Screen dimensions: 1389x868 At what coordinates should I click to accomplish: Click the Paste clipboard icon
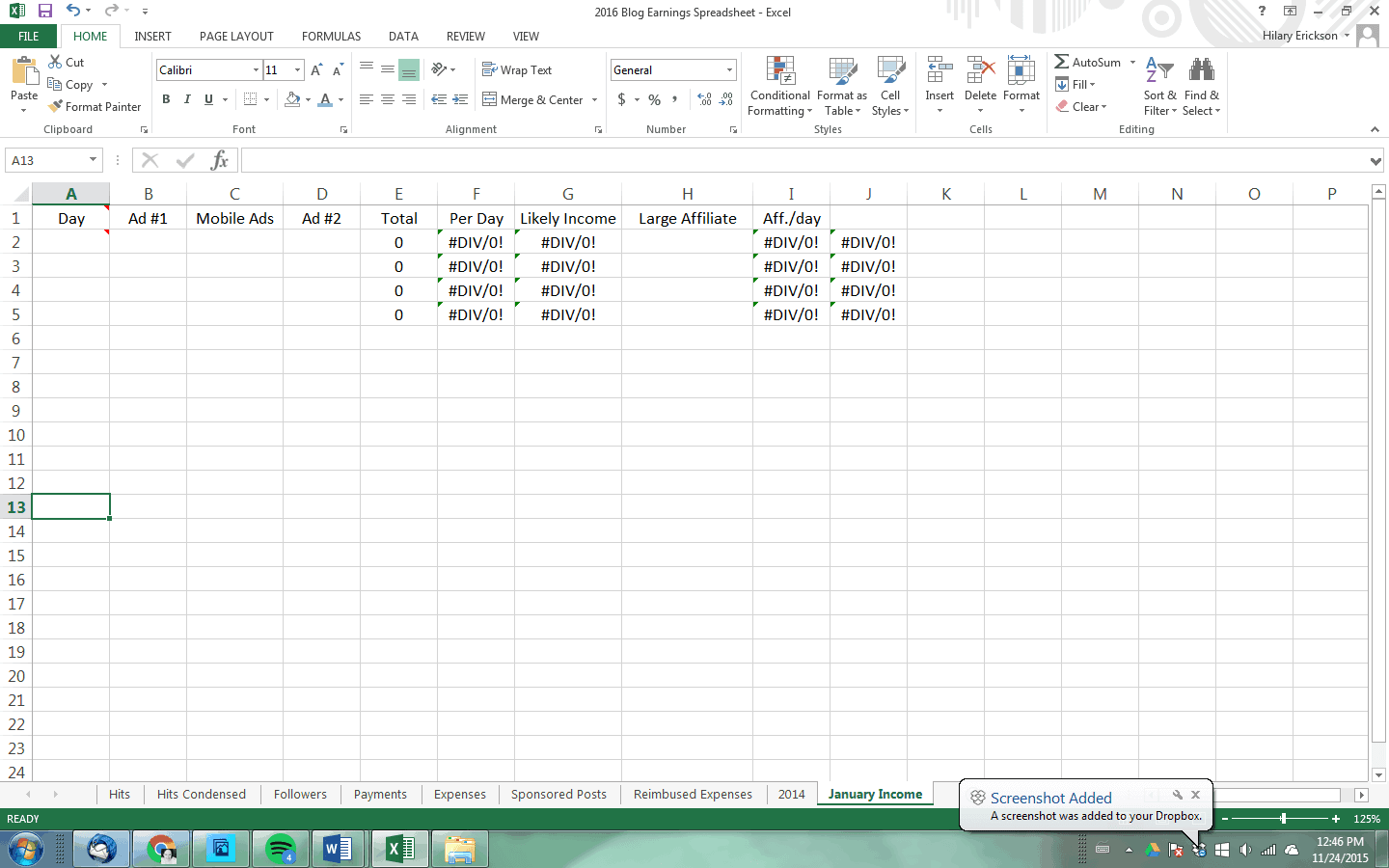[24, 71]
